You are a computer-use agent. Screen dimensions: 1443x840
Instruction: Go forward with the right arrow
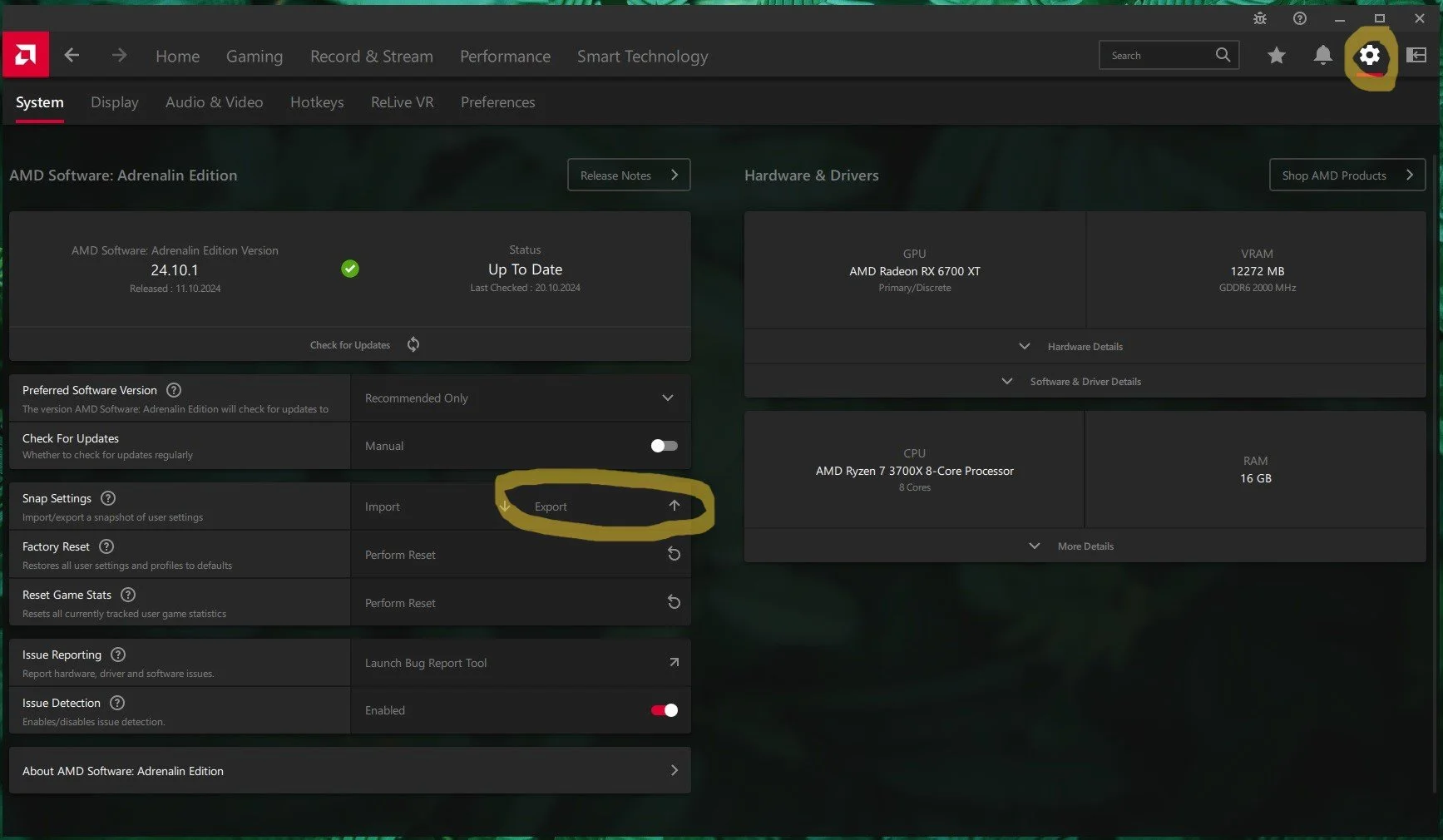tap(119, 55)
